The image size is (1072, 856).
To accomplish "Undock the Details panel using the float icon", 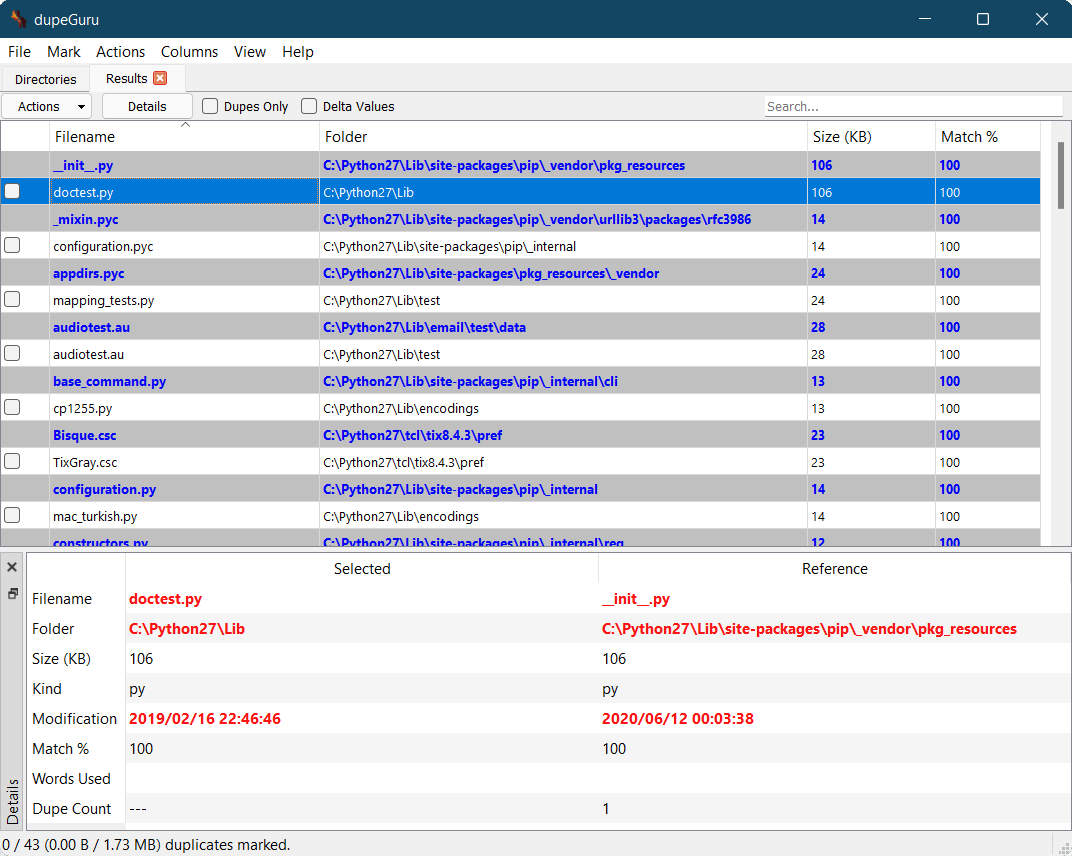I will coord(12,593).
